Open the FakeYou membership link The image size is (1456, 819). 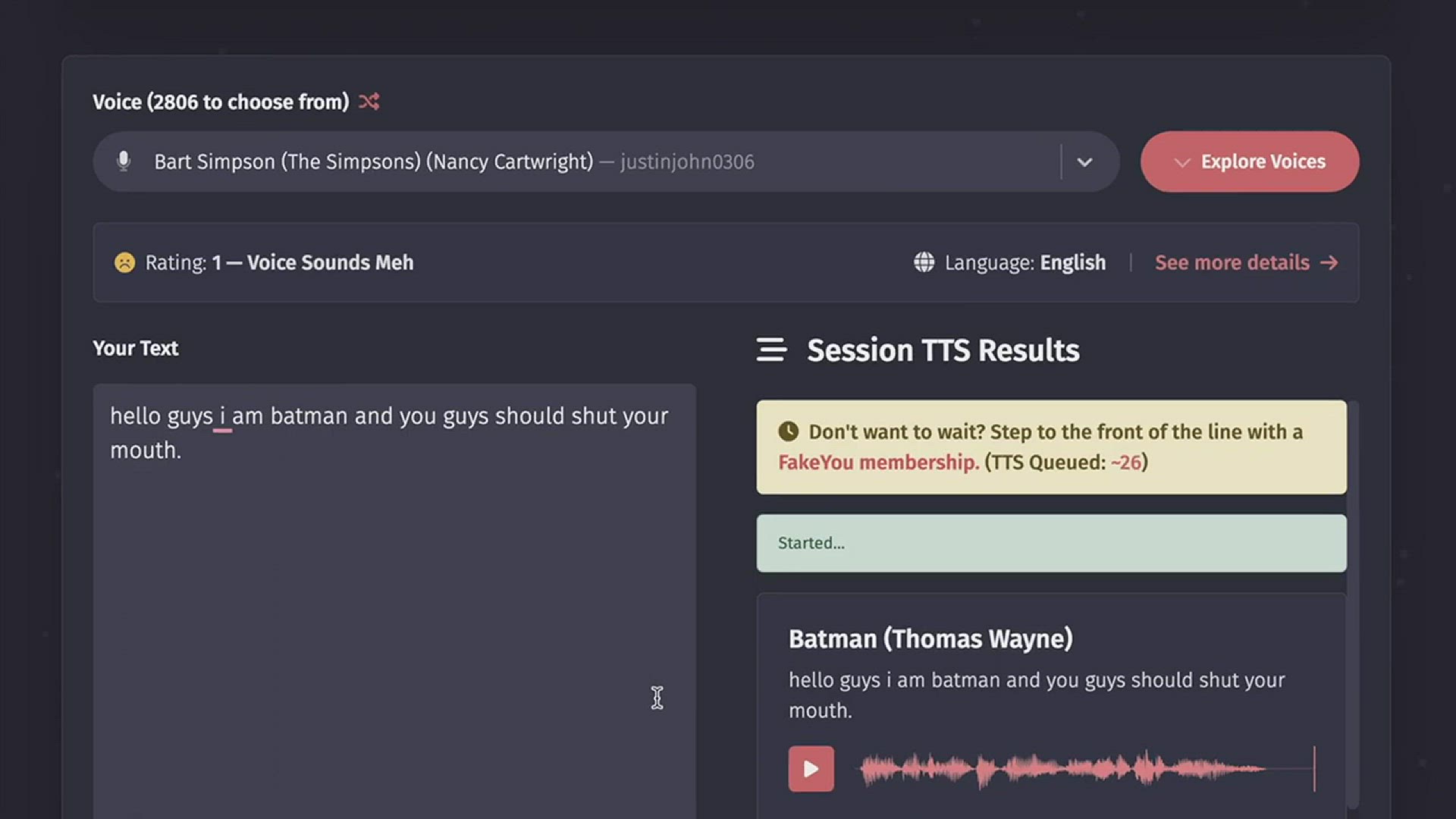[878, 462]
